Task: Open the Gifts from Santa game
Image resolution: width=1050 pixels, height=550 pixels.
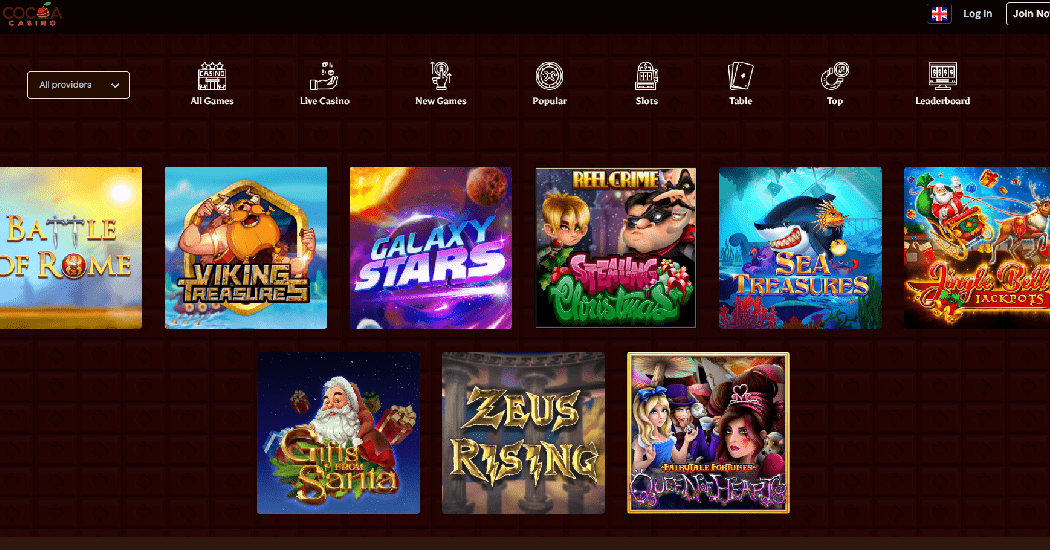Action: (x=338, y=433)
